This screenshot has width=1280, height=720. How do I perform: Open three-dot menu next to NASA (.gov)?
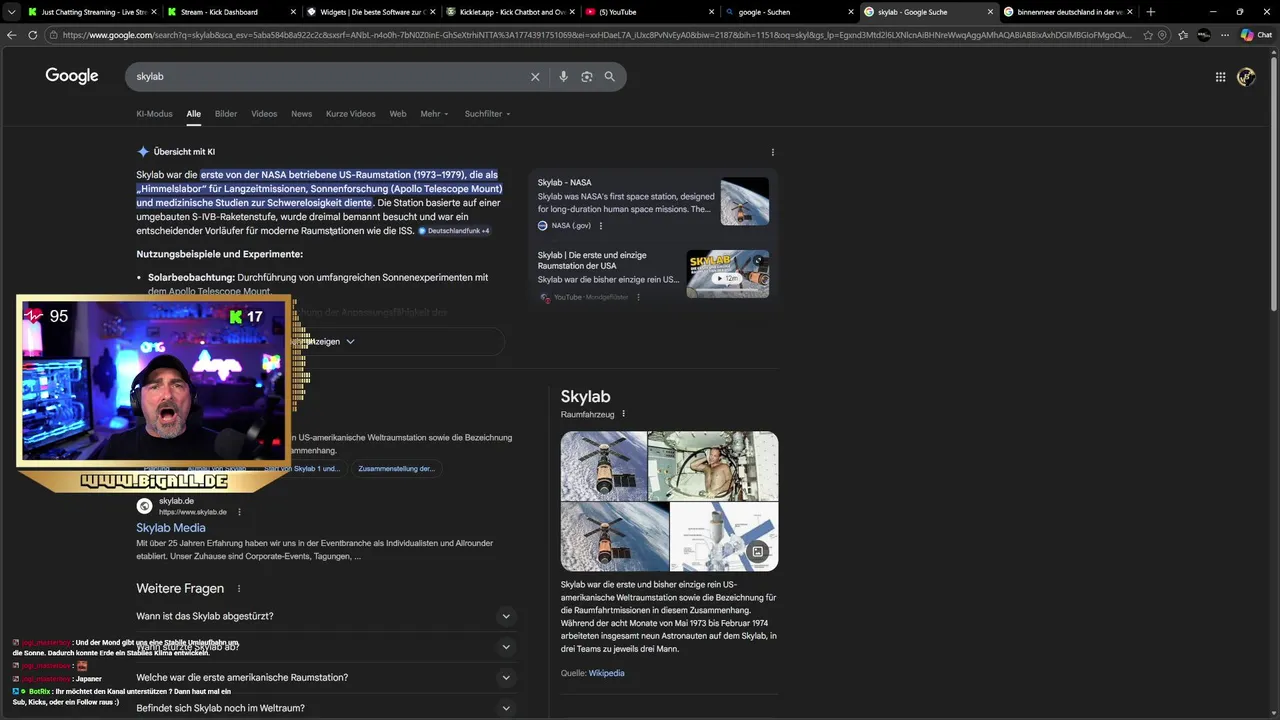tap(601, 226)
